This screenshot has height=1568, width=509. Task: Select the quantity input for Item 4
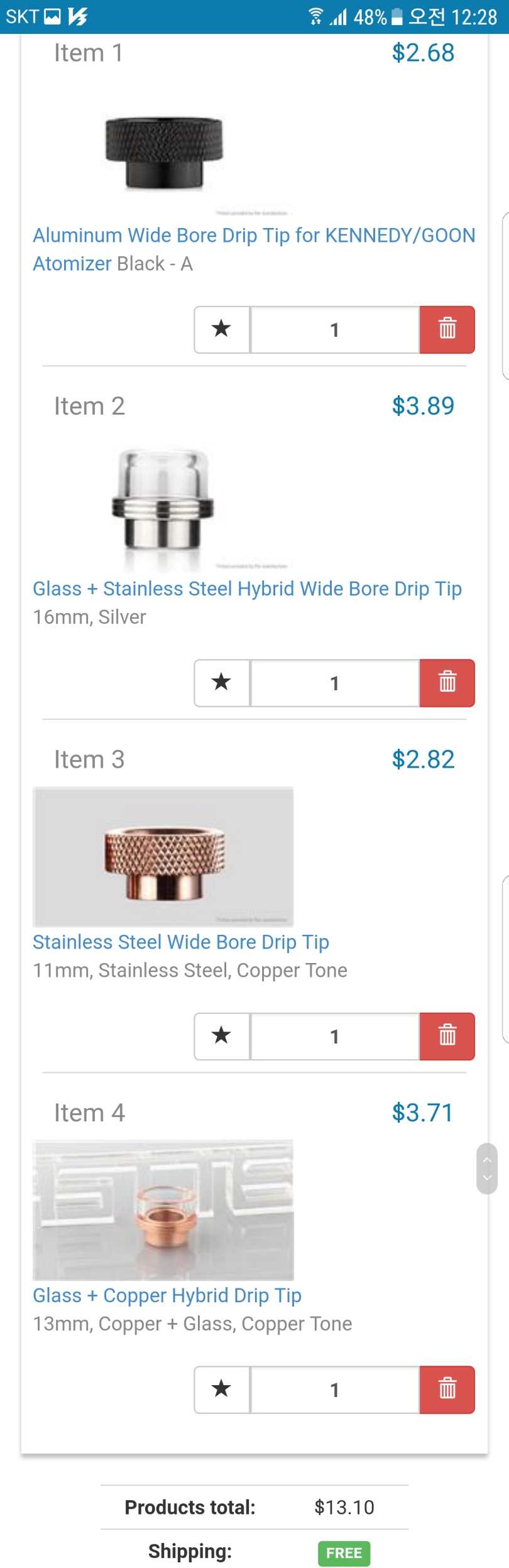[x=334, y=1390]
